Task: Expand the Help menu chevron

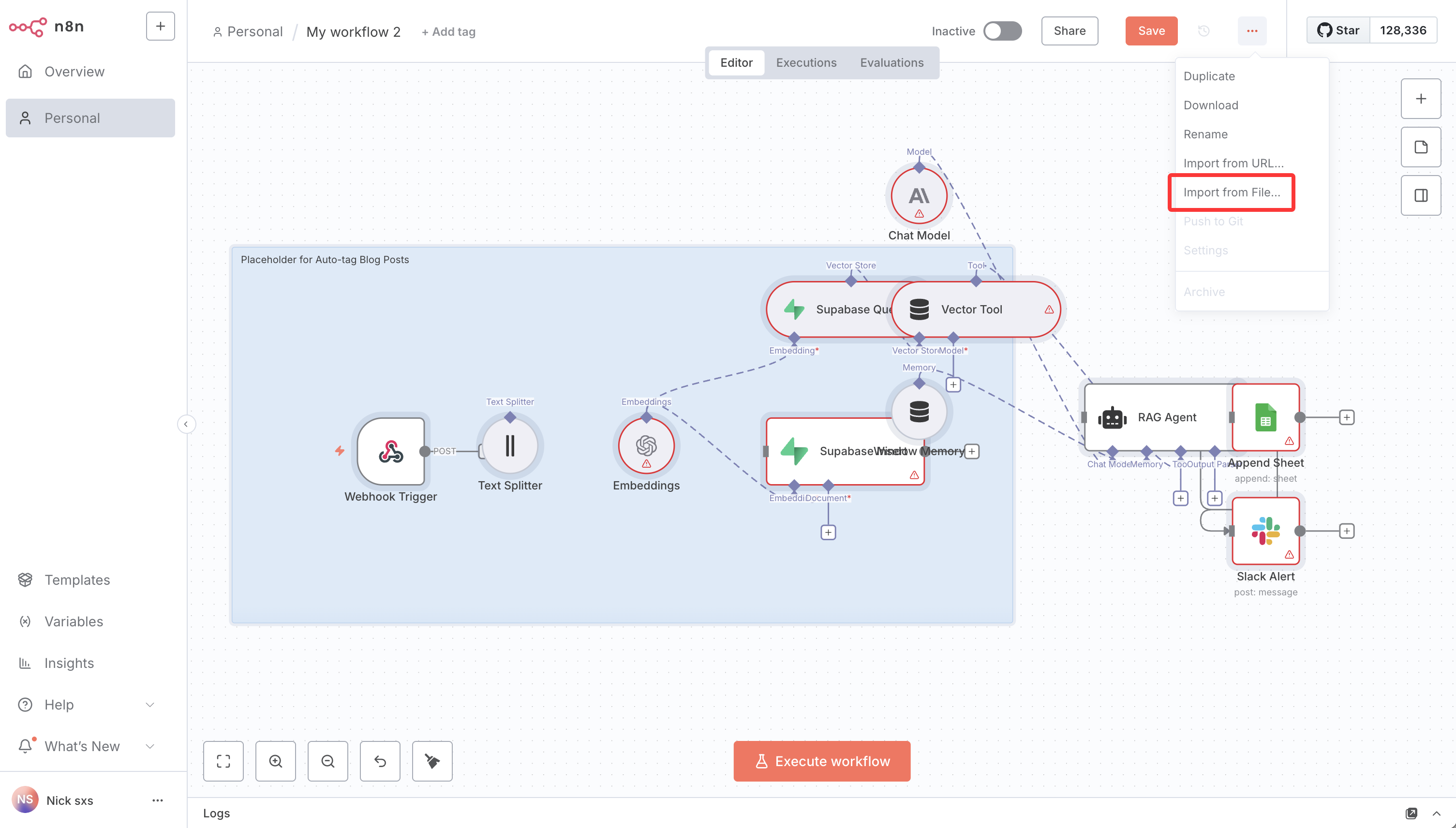Action: tap(150, 705)
